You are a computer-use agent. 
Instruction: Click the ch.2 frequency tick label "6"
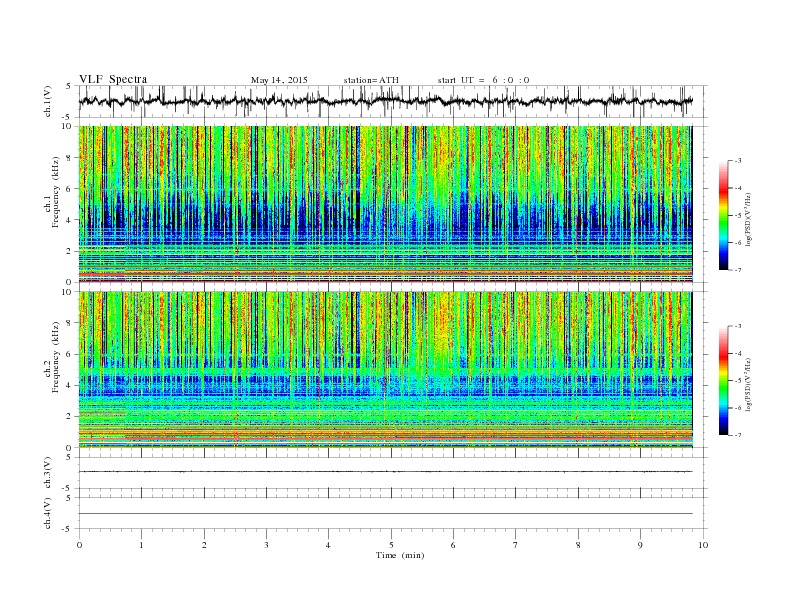[x=70, y=354]
